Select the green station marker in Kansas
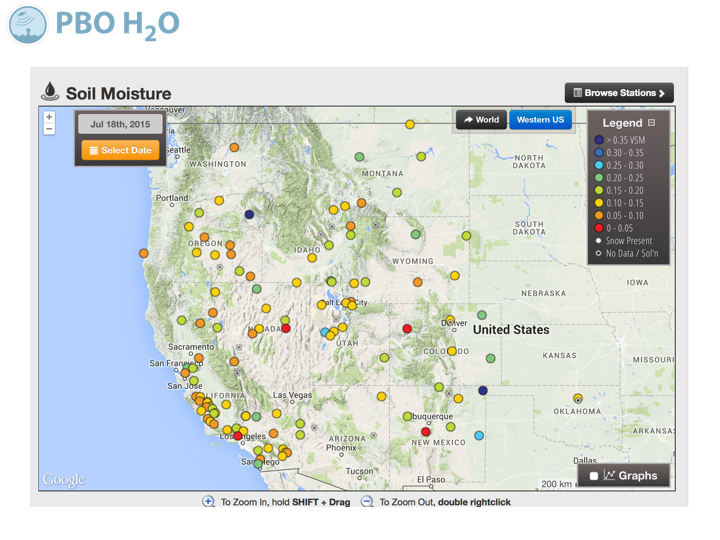Image resolution: width=720 pixels, height=540 pixels. pos(490,358)
